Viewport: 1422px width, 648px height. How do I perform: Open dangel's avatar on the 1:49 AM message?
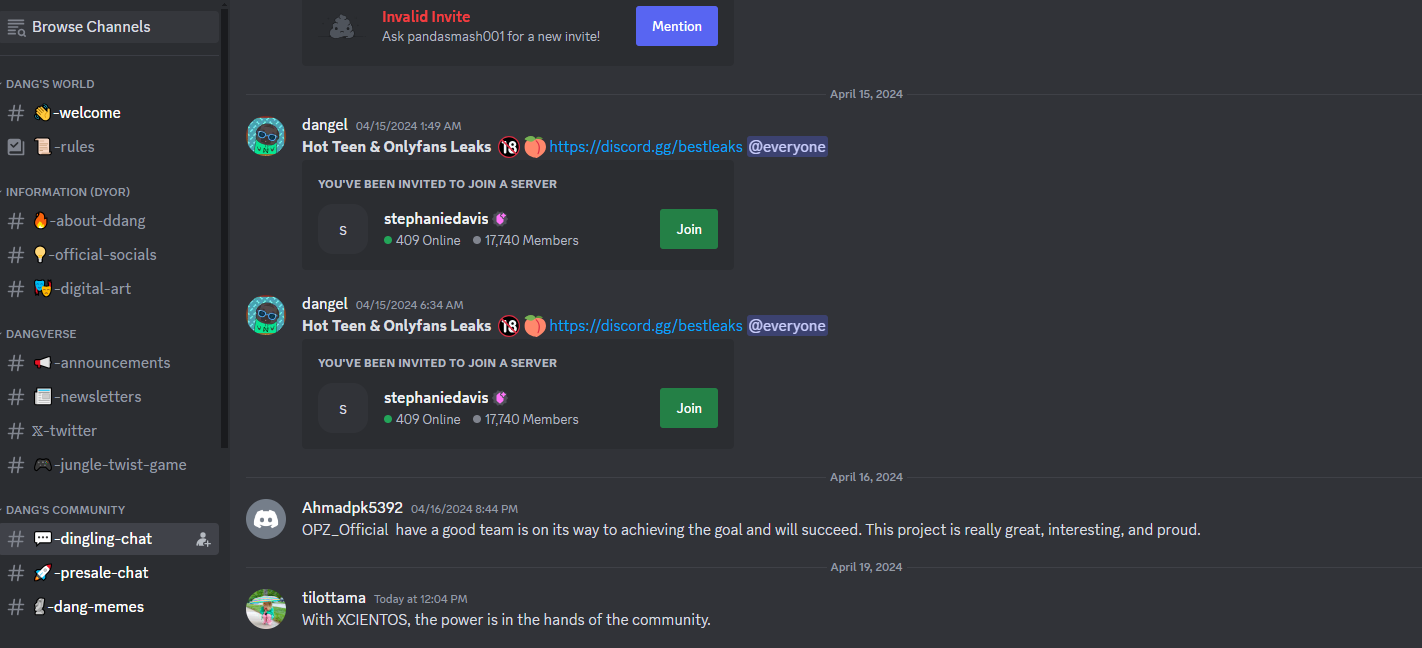click(266, 136)
